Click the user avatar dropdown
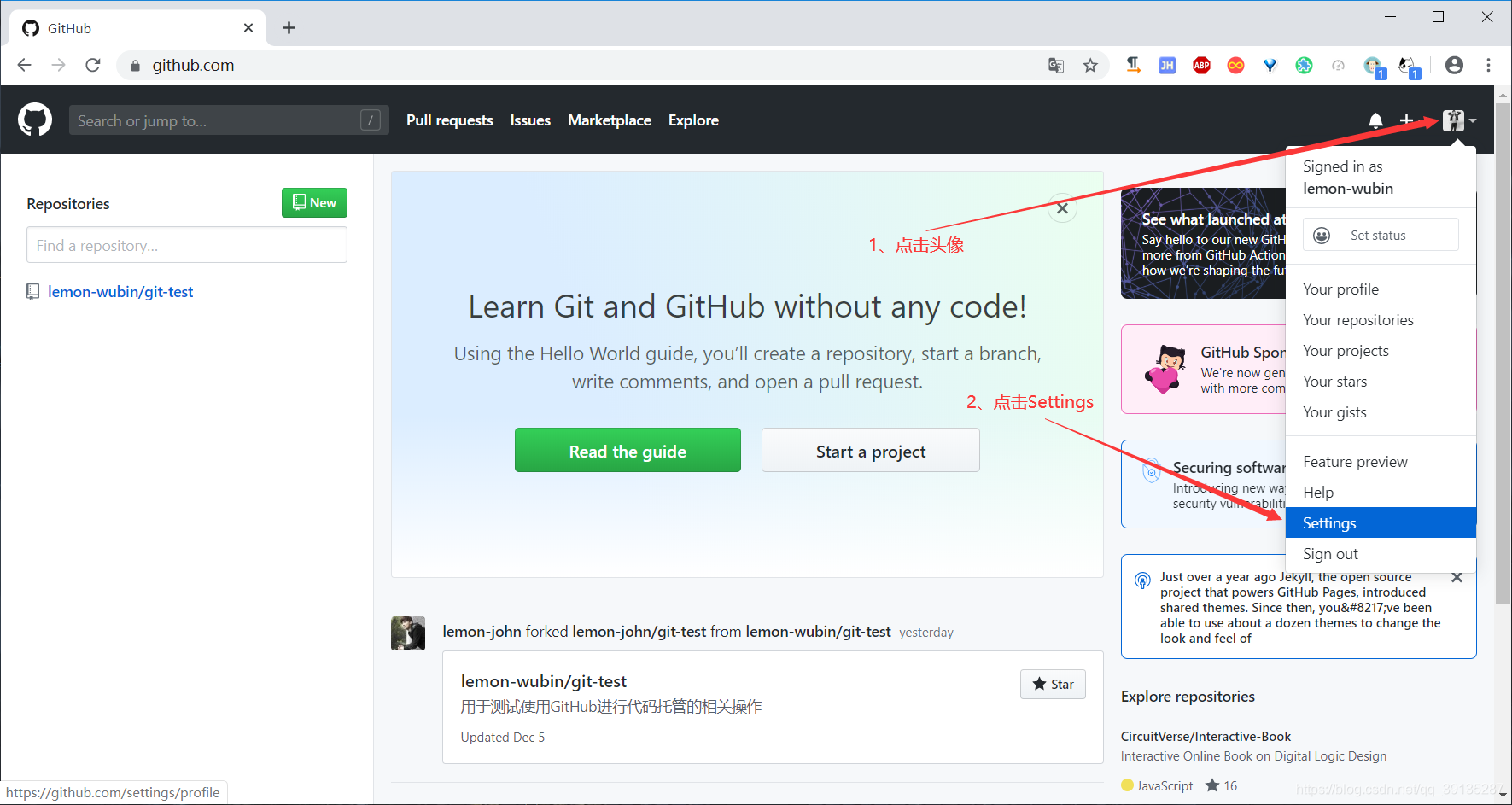The image size is (1512, 805). 1459,120
